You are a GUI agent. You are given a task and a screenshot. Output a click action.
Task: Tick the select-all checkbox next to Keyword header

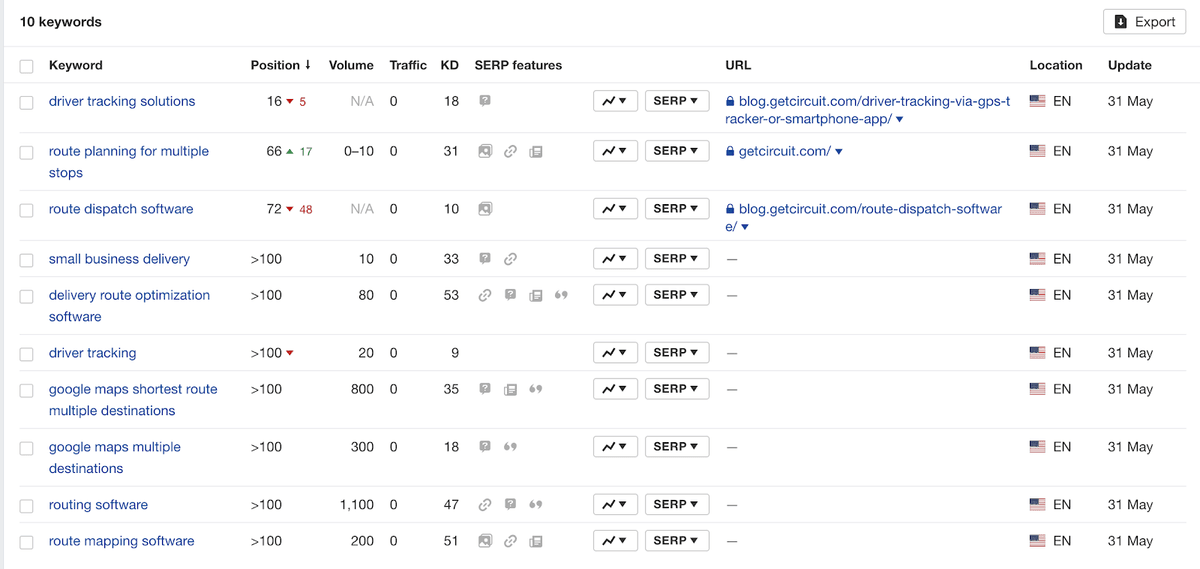coord(26,66)
